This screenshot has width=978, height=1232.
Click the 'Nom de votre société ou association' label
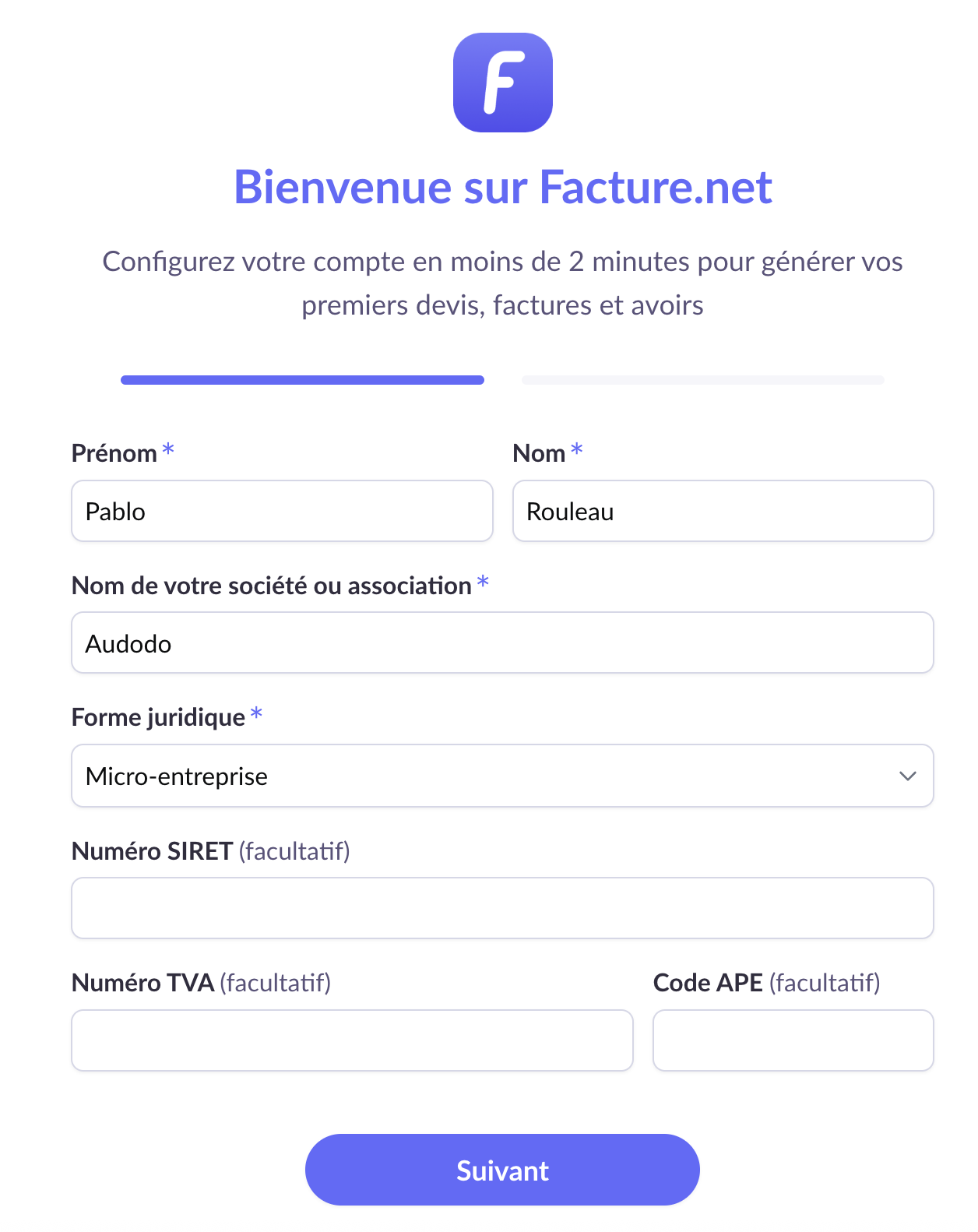(272, 586)
